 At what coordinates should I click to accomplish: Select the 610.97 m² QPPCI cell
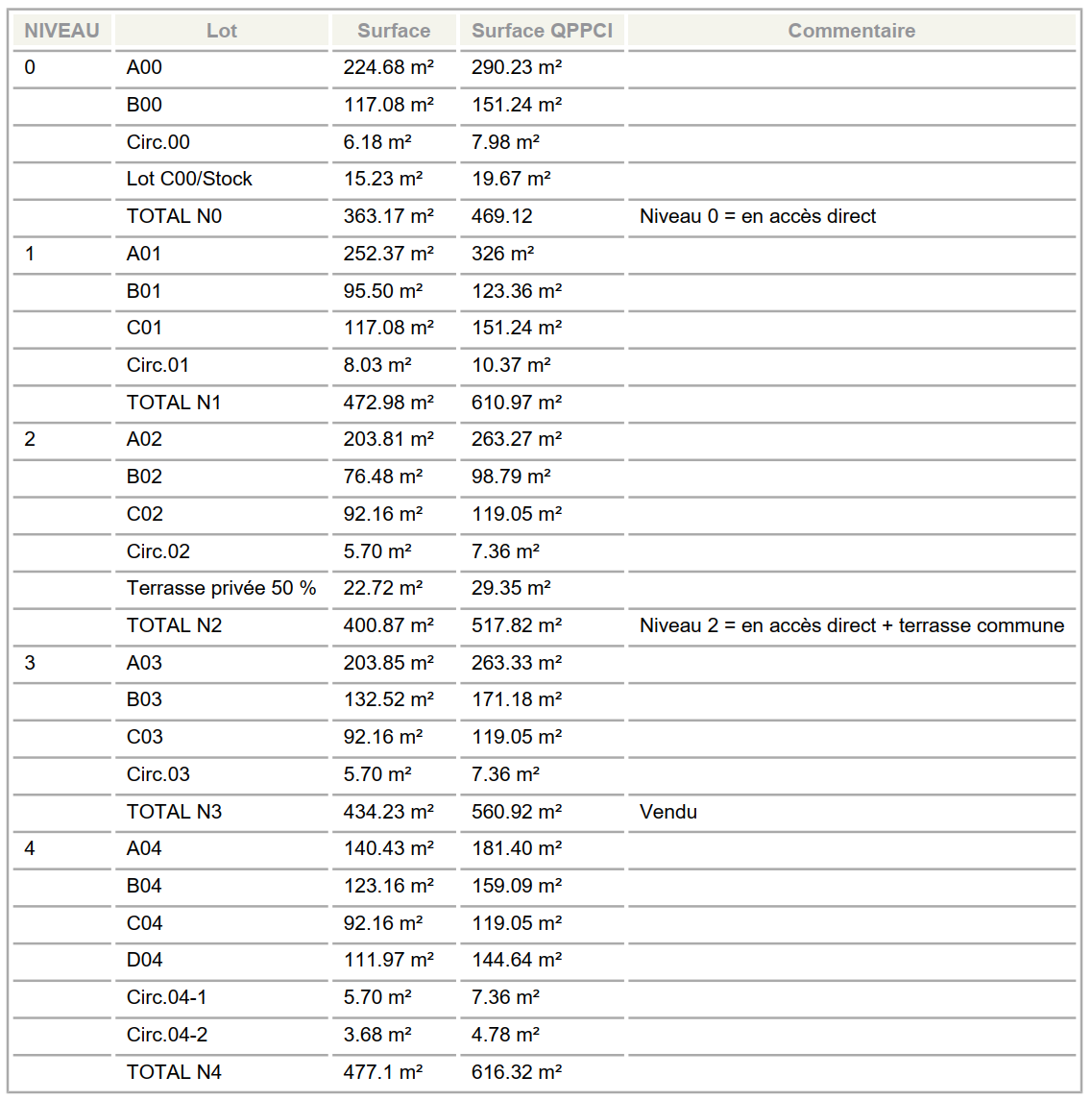pyautogui.click(x=542, y=403)
